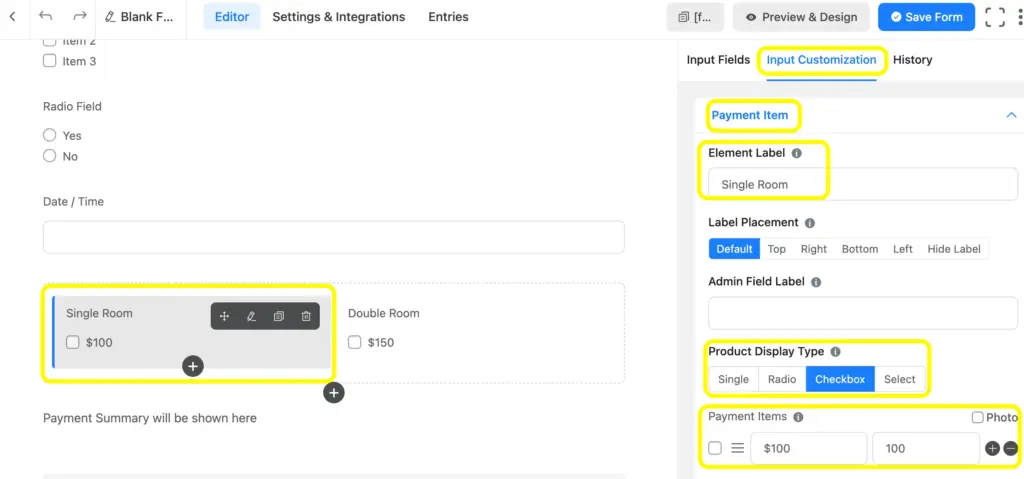Select Checkbox product display type
Screen dimensions: 1024x479
[x=840, y=379]
